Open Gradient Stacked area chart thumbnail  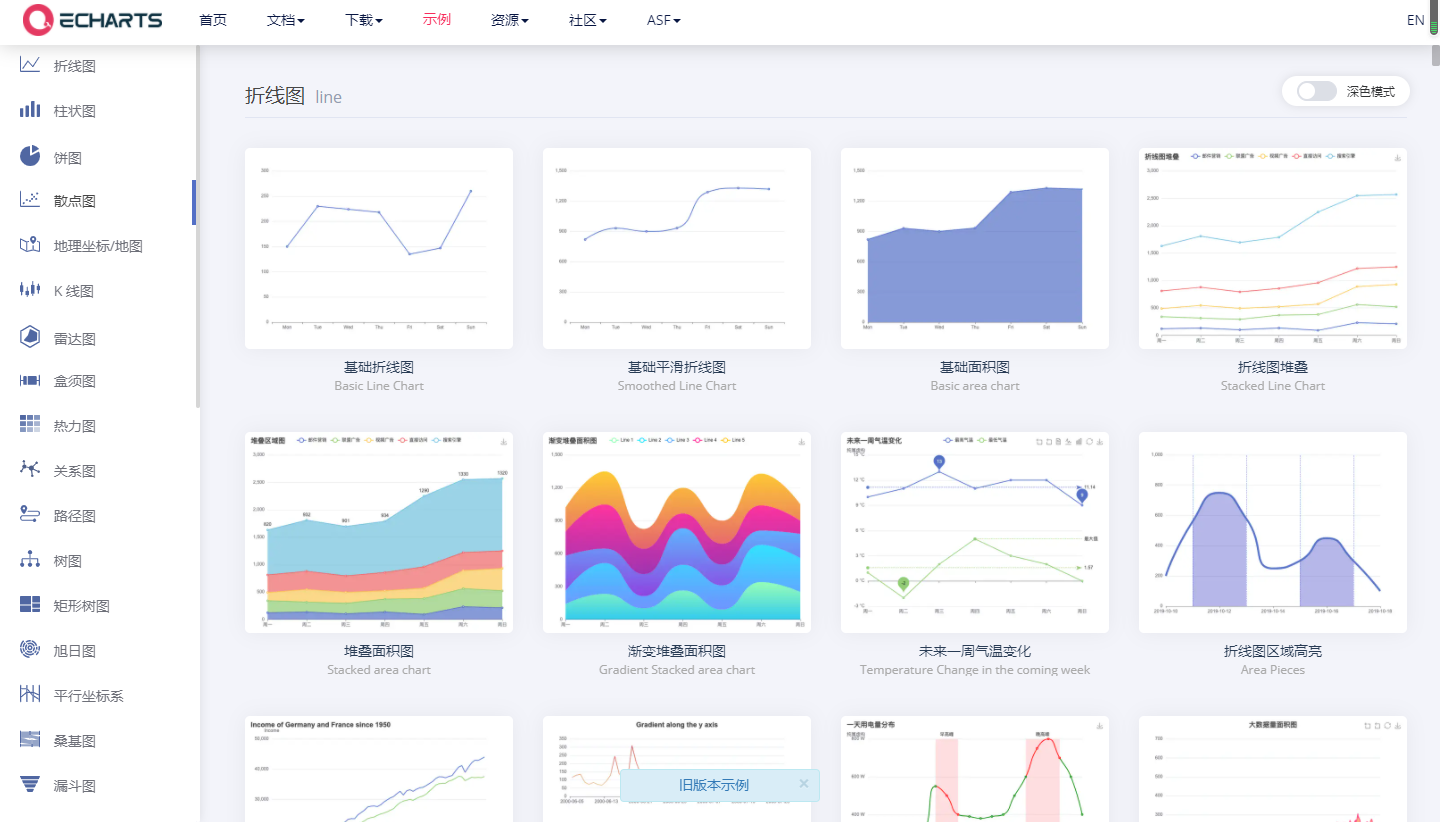[677, 532]
